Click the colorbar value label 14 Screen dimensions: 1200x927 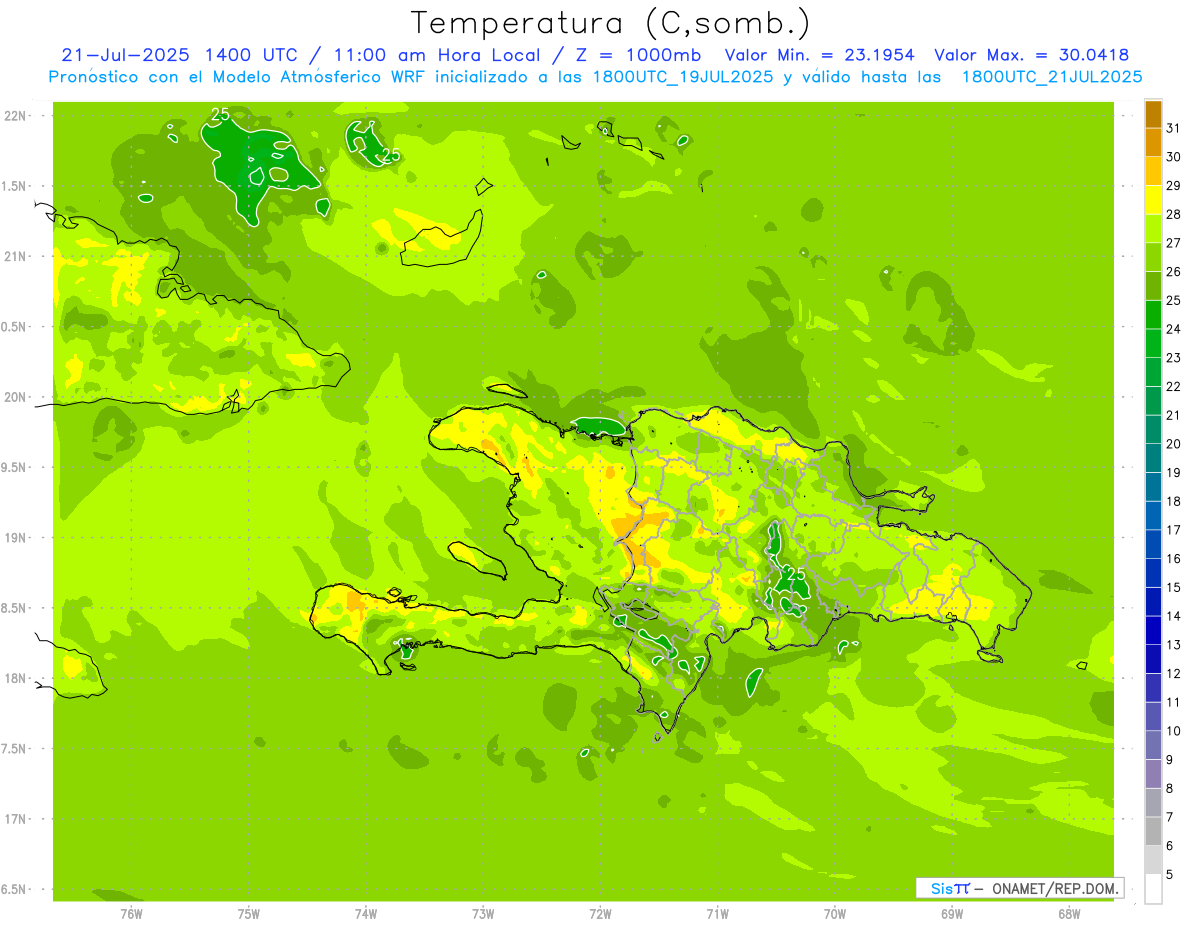[x=1173, y=616]
